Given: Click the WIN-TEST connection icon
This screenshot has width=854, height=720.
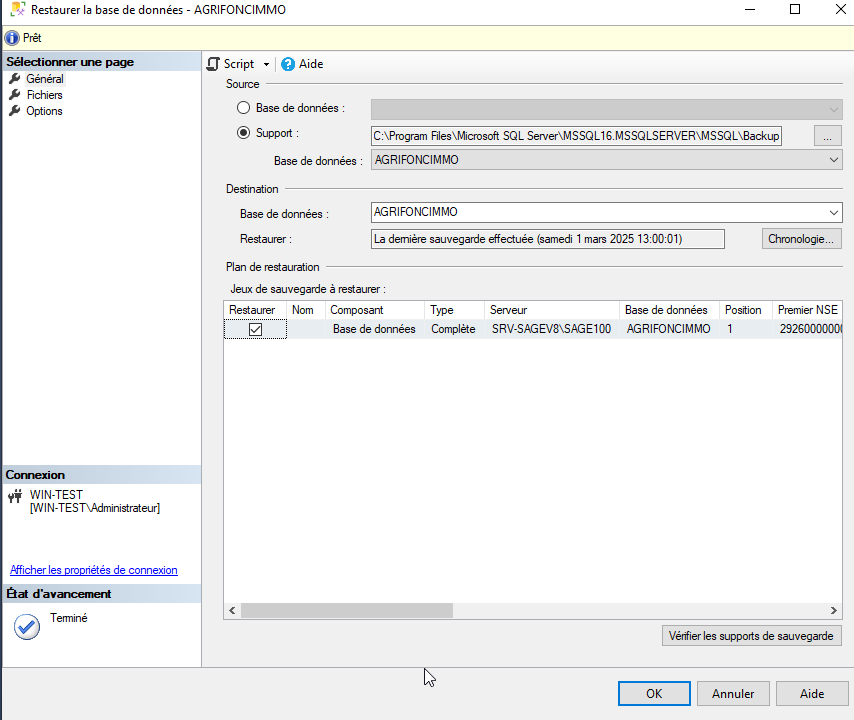Looking at the screenshot, I should [x=15, y=496].
